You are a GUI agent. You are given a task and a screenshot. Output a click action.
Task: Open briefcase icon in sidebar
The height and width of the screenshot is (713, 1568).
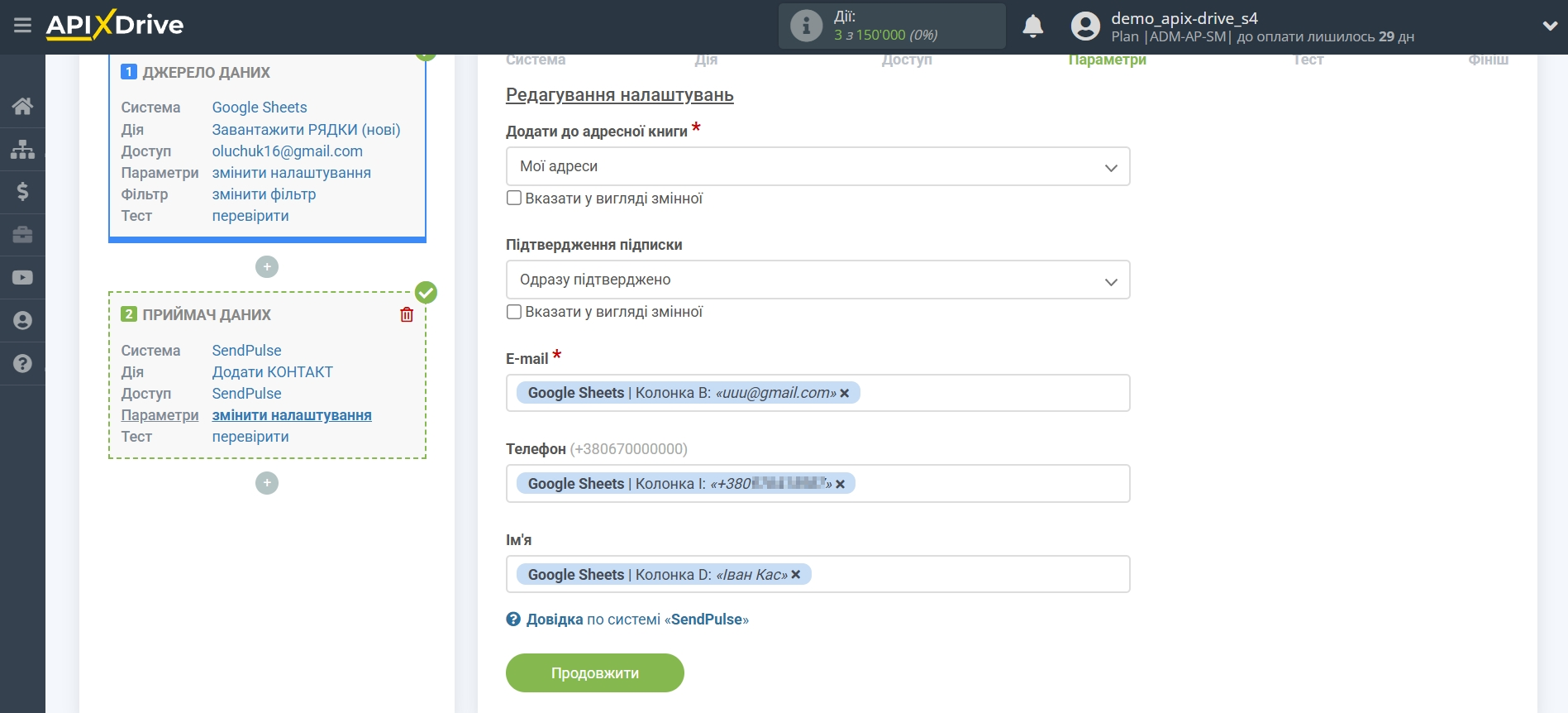point(22,235)
